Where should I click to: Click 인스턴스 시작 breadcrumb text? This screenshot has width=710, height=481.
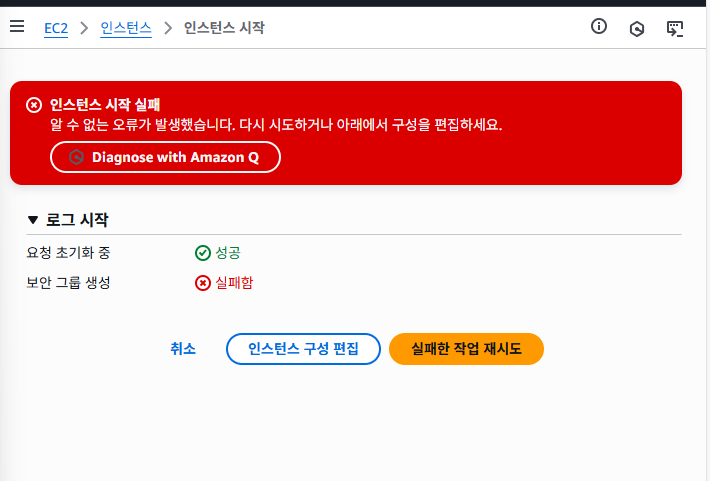(x=224, y=28)
